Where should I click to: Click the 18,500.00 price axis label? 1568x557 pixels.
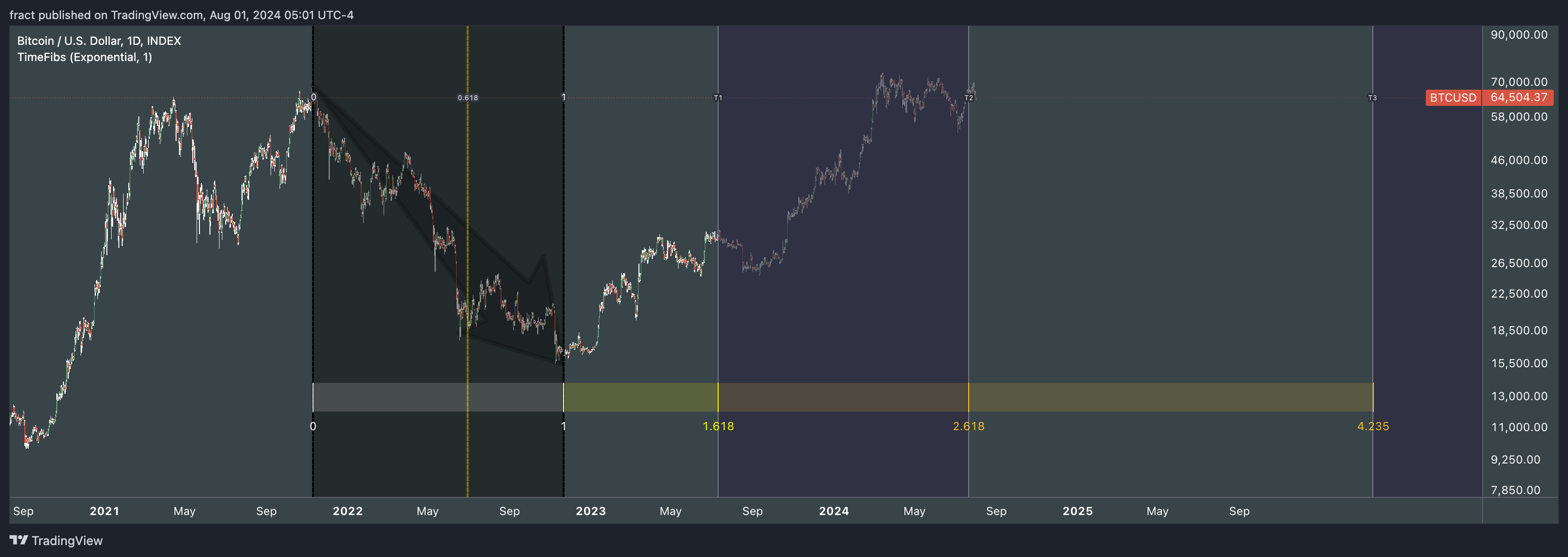(x=1519, y=330)
